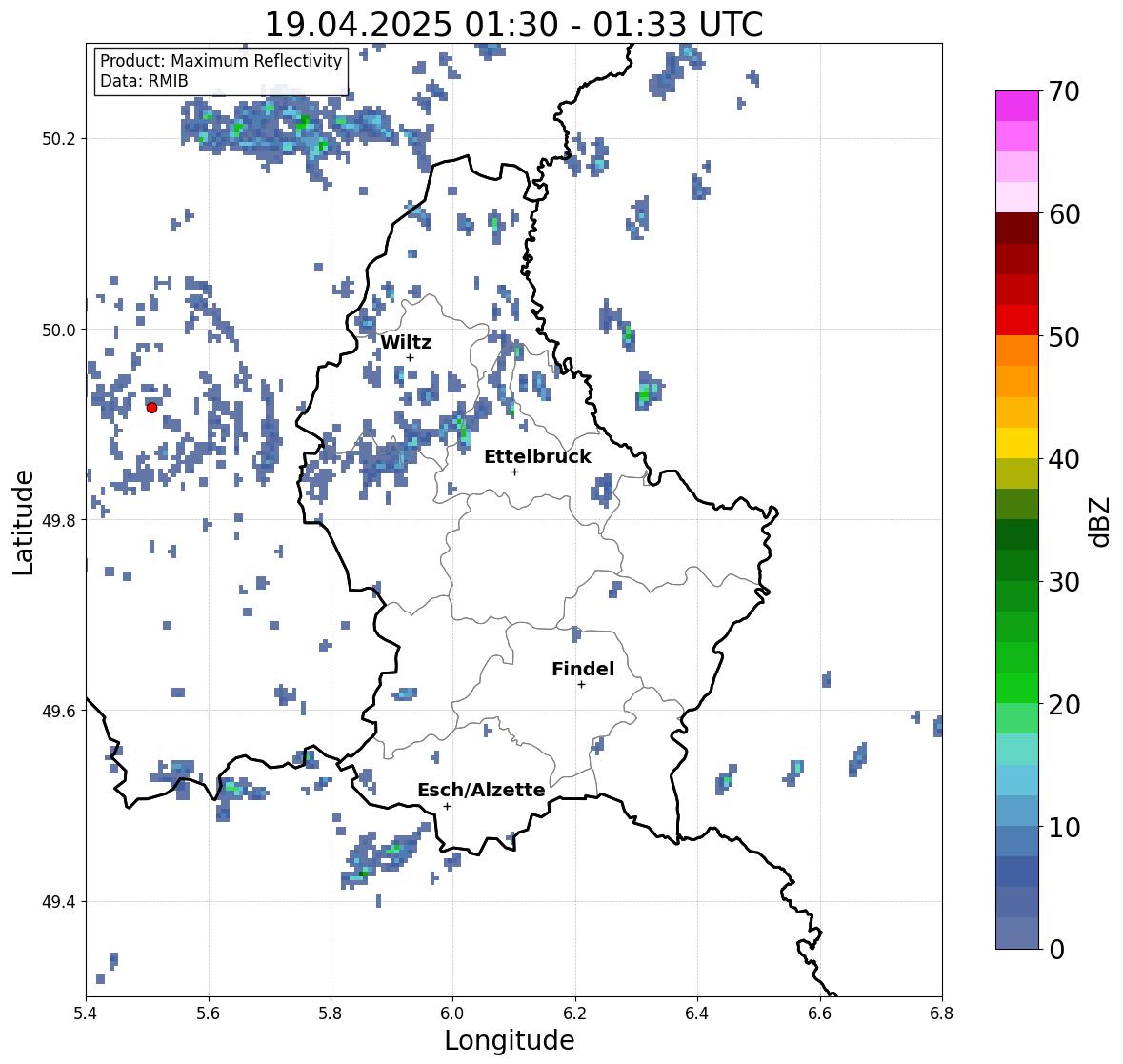Image resolution: width=1123 pixels, height=1064 pixels.
Task: Click the 49.6 latitude tick label
Action: click(59, 711)
